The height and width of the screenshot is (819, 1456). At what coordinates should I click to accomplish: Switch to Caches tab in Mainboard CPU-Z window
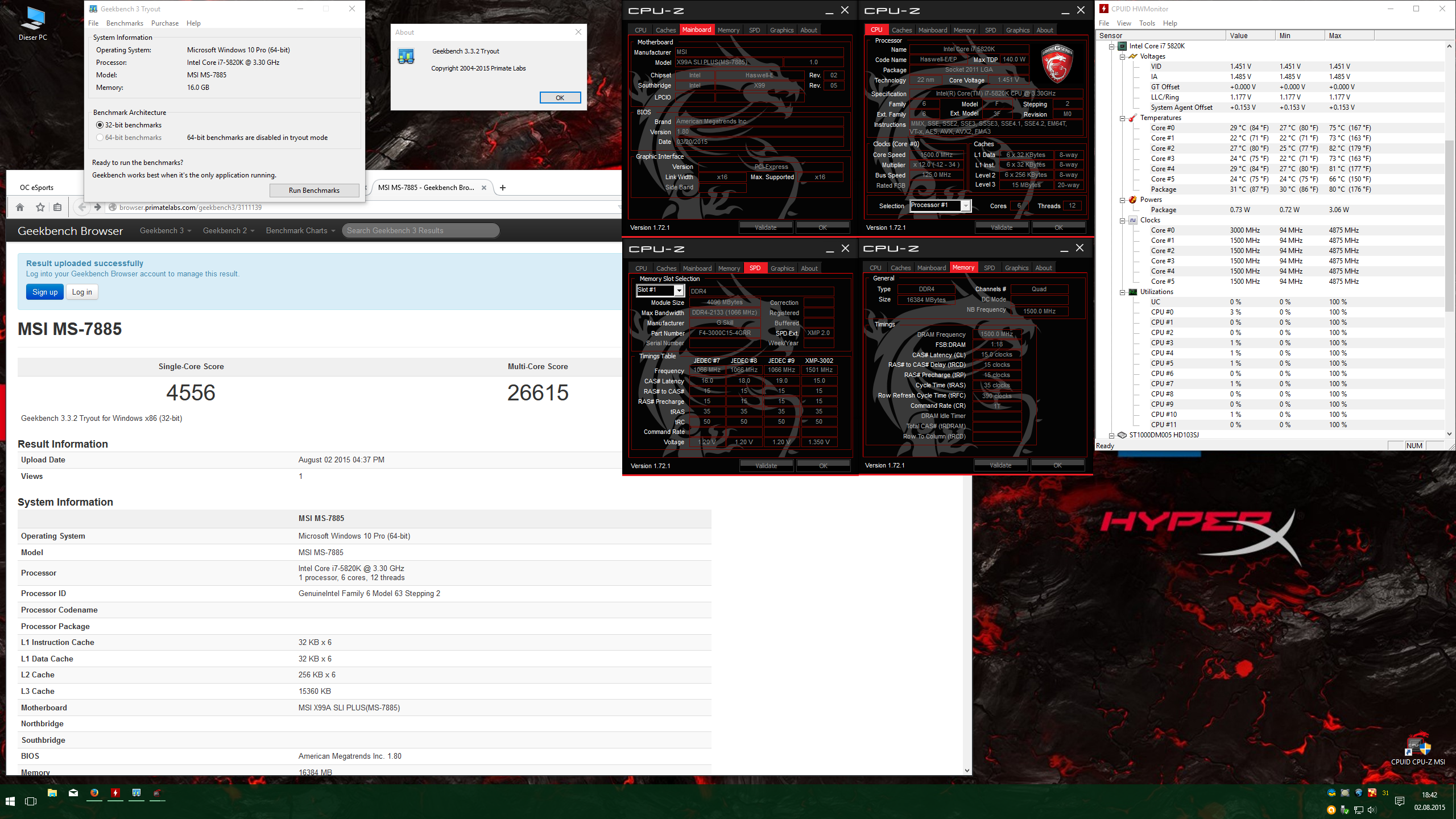[665, 30]
